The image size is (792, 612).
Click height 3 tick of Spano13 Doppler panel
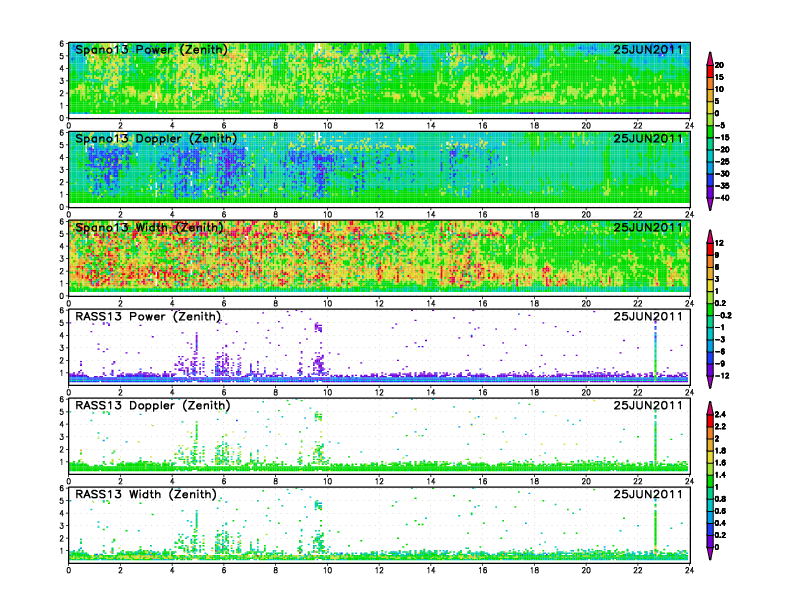click(62, 170)
